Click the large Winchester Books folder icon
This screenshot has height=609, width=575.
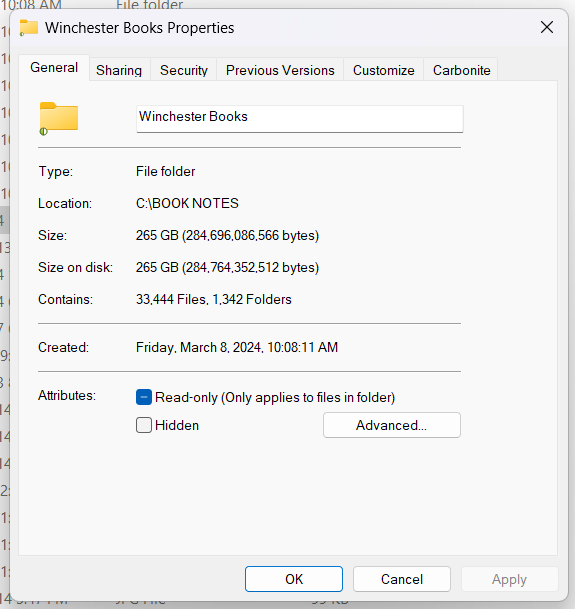59,118
